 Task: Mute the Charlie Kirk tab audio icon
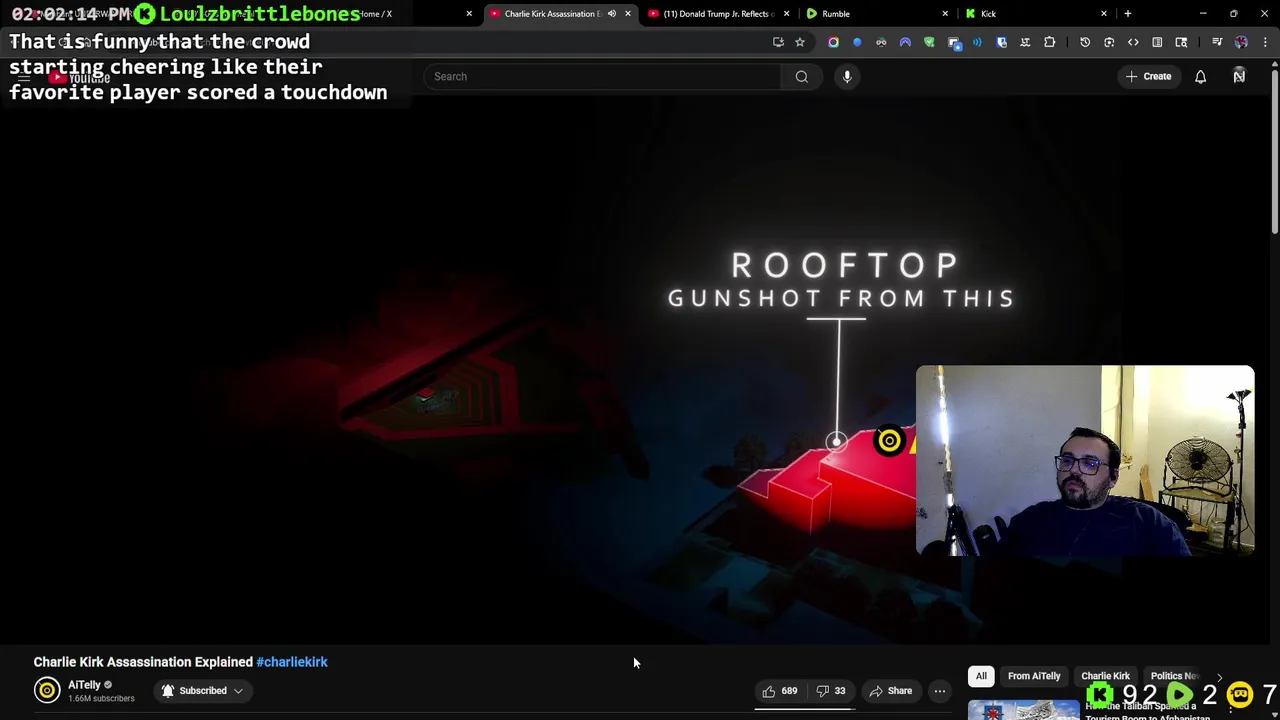click(612, 14)
